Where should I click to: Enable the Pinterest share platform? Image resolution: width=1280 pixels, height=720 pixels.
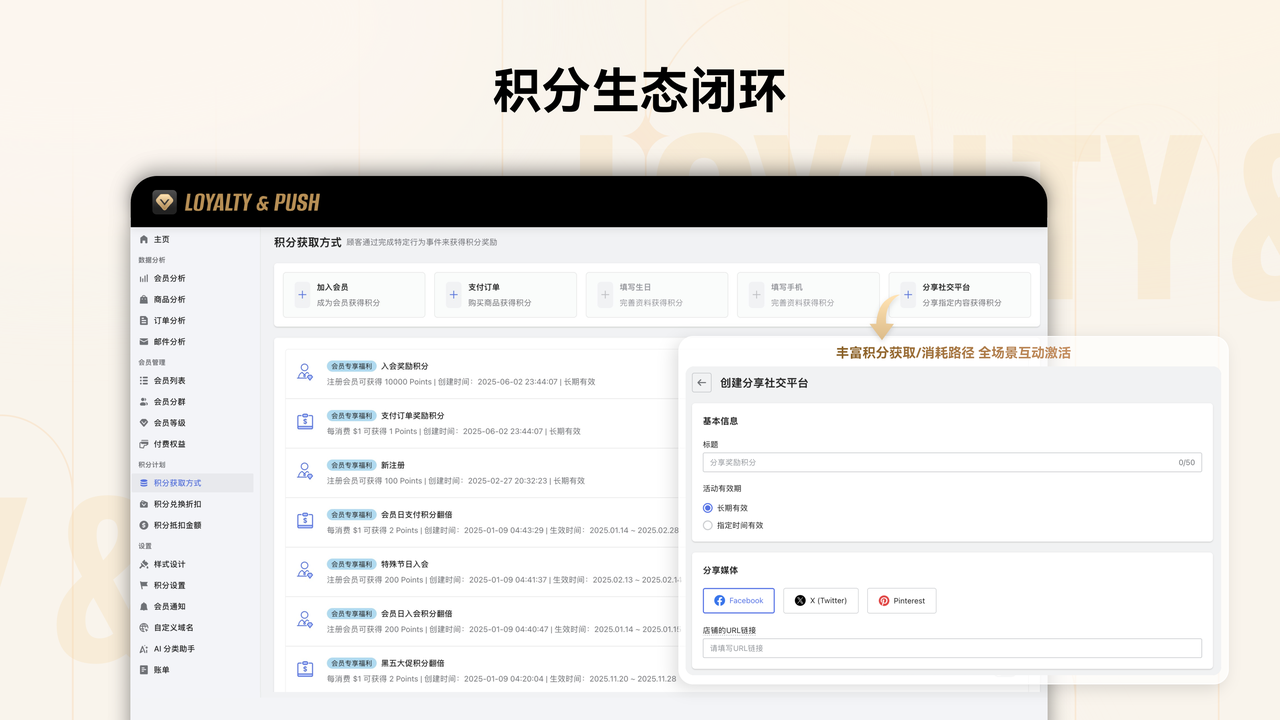[x=901, y=600]
